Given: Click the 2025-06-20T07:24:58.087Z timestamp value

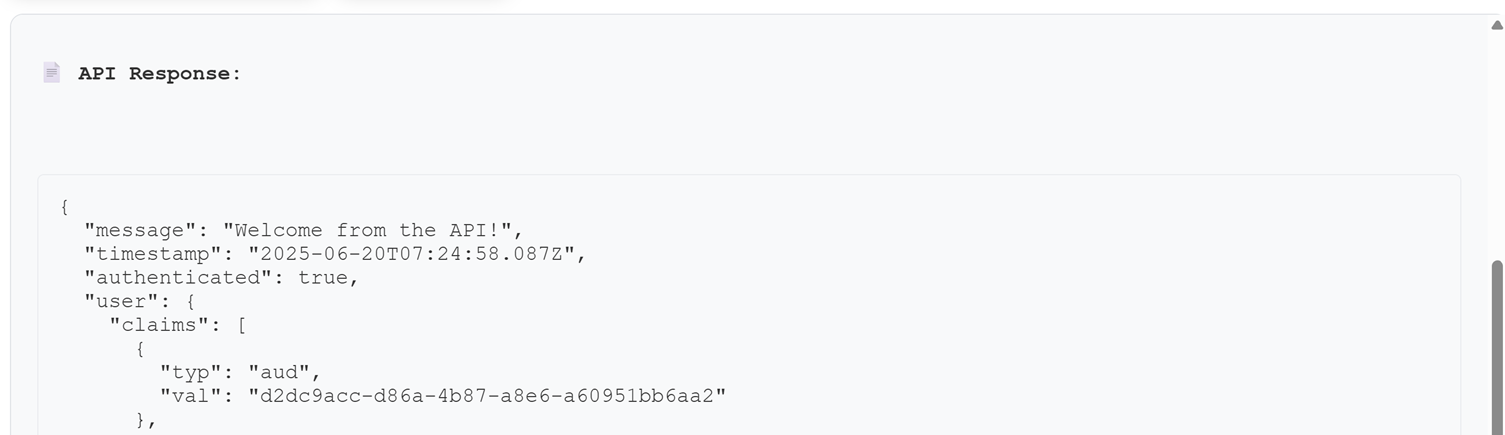Looking at the screenshot, I should tap(411, 254).
